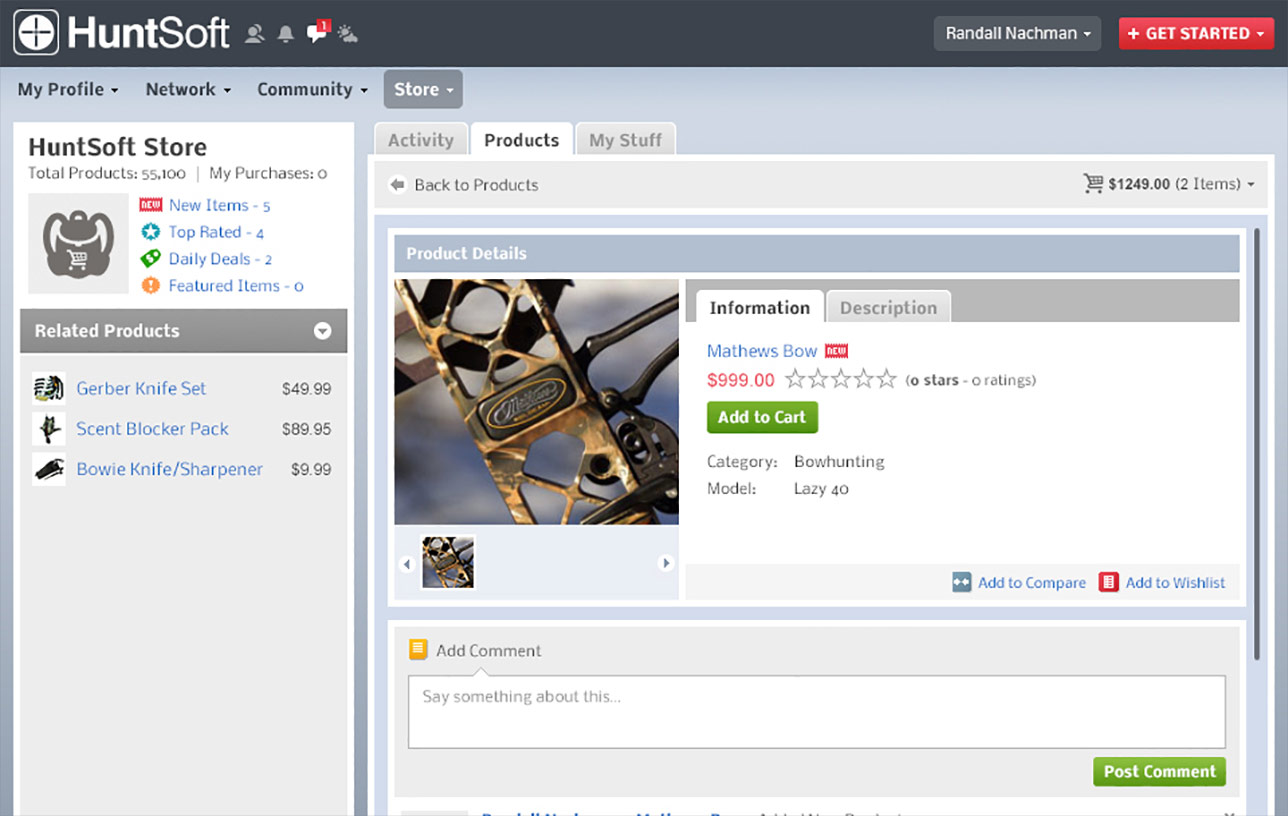Open the Top Rated - 4 link

click(216, 232)
